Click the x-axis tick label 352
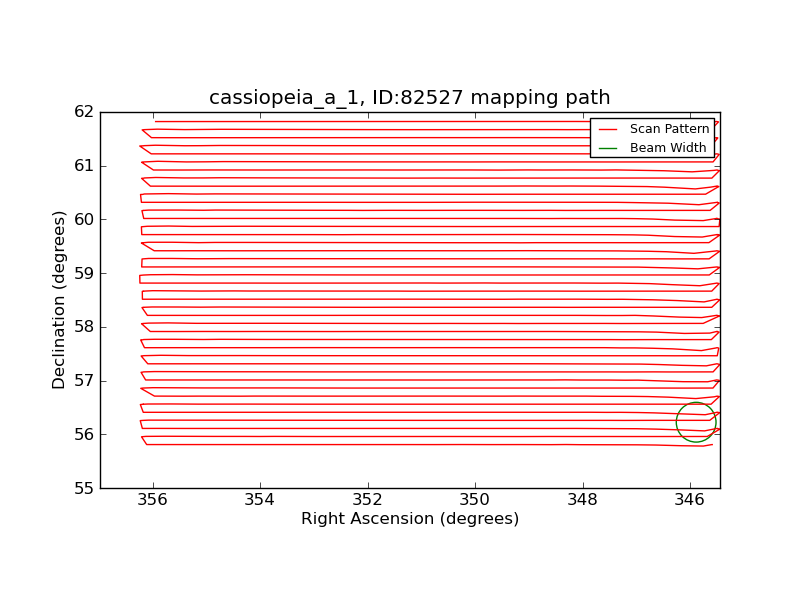The height and width of the screenshot is (600, 800). pos(367,499)
